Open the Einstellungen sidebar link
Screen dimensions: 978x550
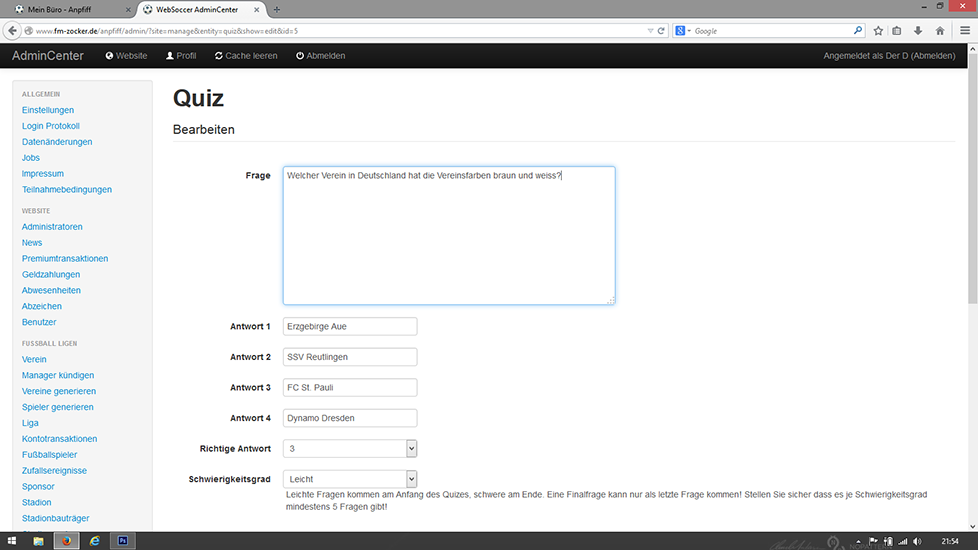pos(48,110)
